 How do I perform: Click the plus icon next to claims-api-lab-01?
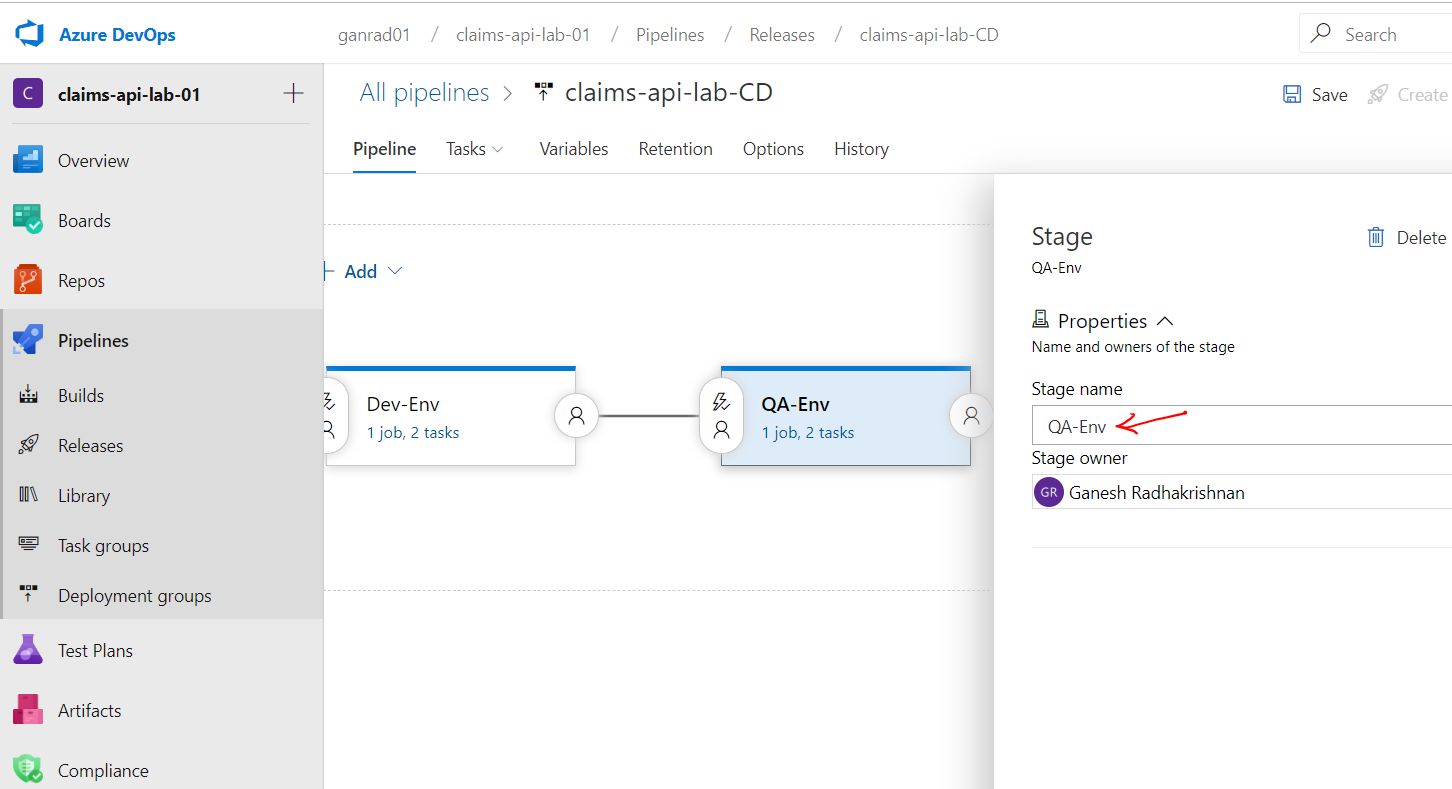(x=293, y=94)
